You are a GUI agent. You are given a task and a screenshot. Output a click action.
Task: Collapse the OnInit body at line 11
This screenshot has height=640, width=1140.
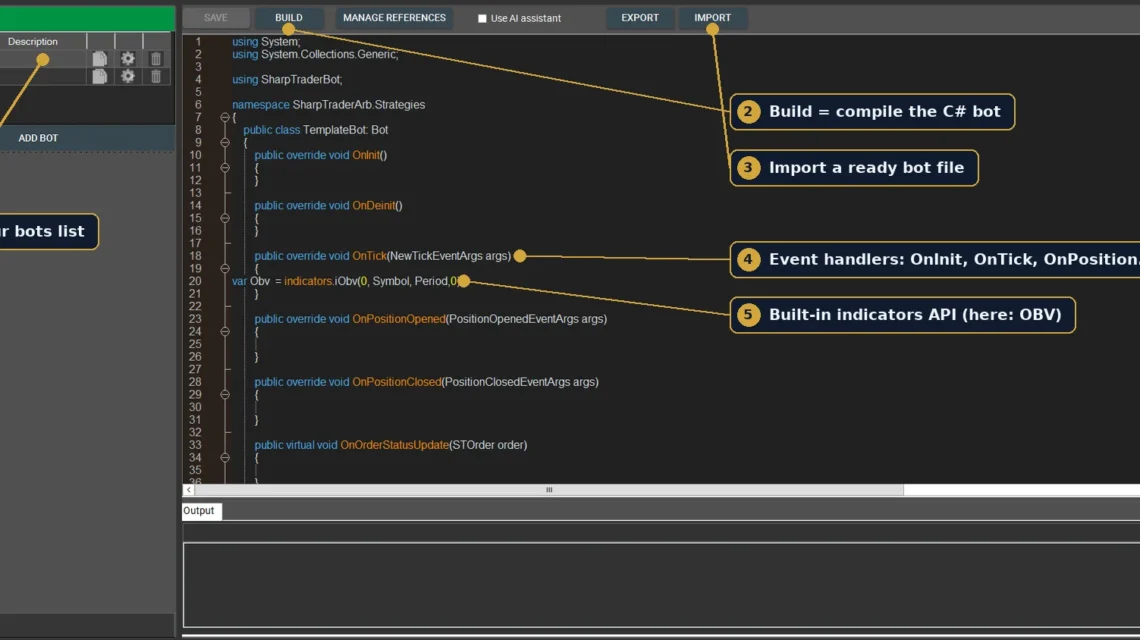(225, 167)
